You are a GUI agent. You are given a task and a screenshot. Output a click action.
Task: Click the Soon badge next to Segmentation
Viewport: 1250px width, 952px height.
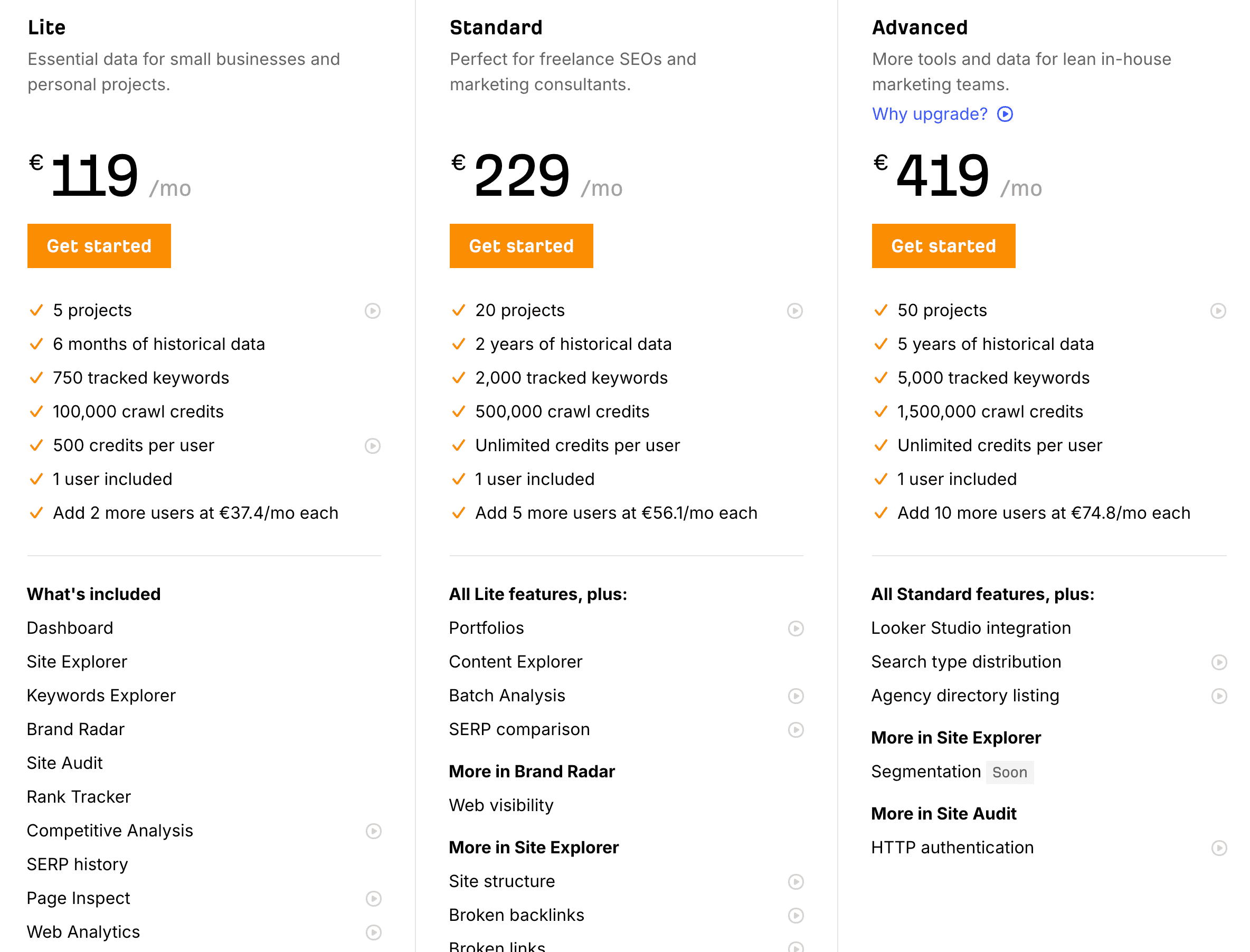[1010, 773]
